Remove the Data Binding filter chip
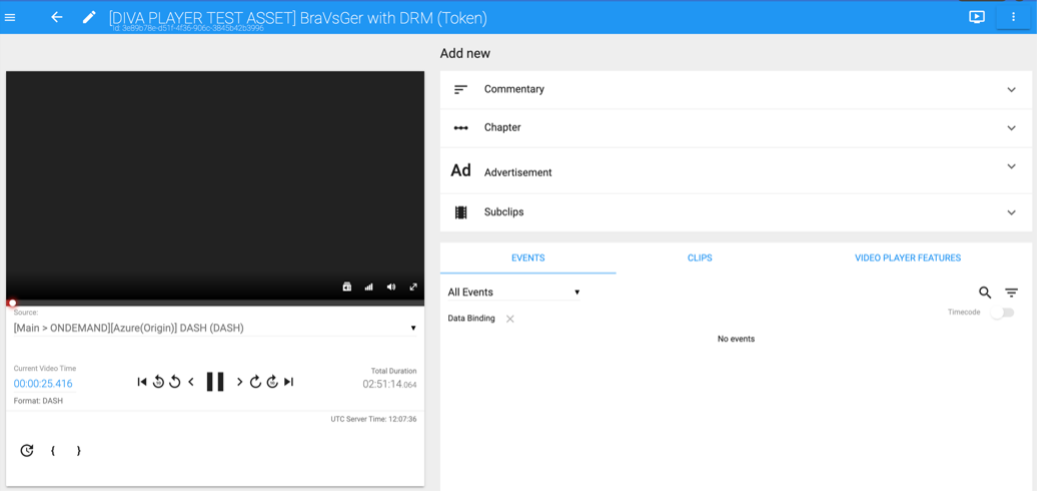Screen dimensions: 1041x495 [x=510, y=319]
